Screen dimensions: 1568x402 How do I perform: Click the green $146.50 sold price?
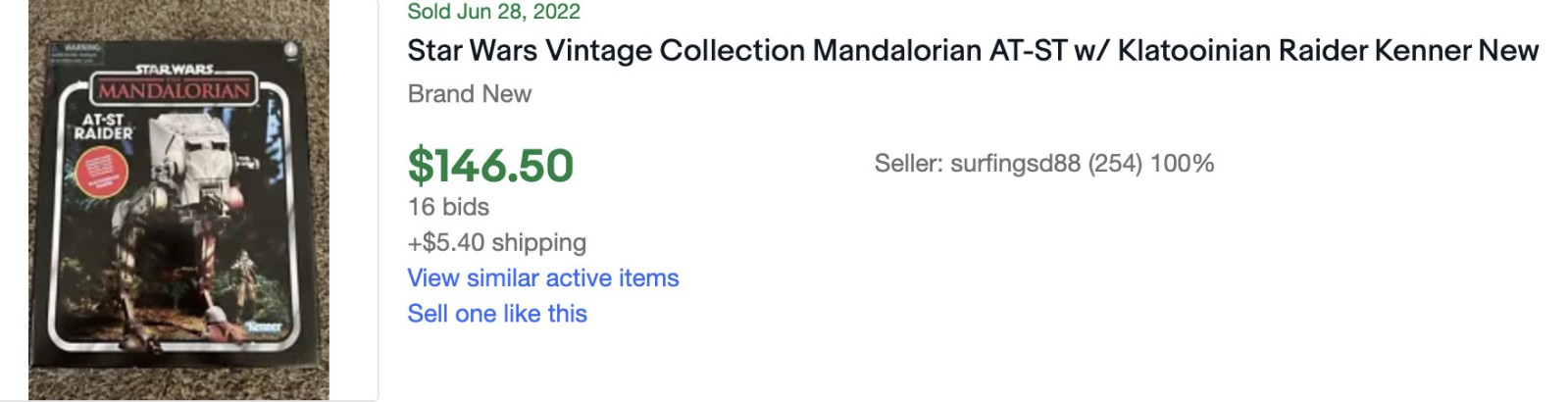[x=490, y=165]
